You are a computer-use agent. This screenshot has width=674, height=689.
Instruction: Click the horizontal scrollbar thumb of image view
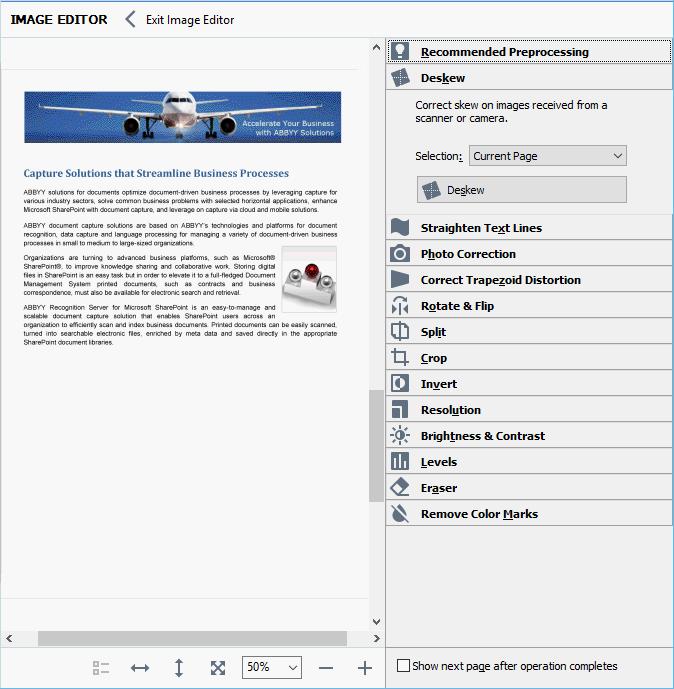click(x=192, y=638)
